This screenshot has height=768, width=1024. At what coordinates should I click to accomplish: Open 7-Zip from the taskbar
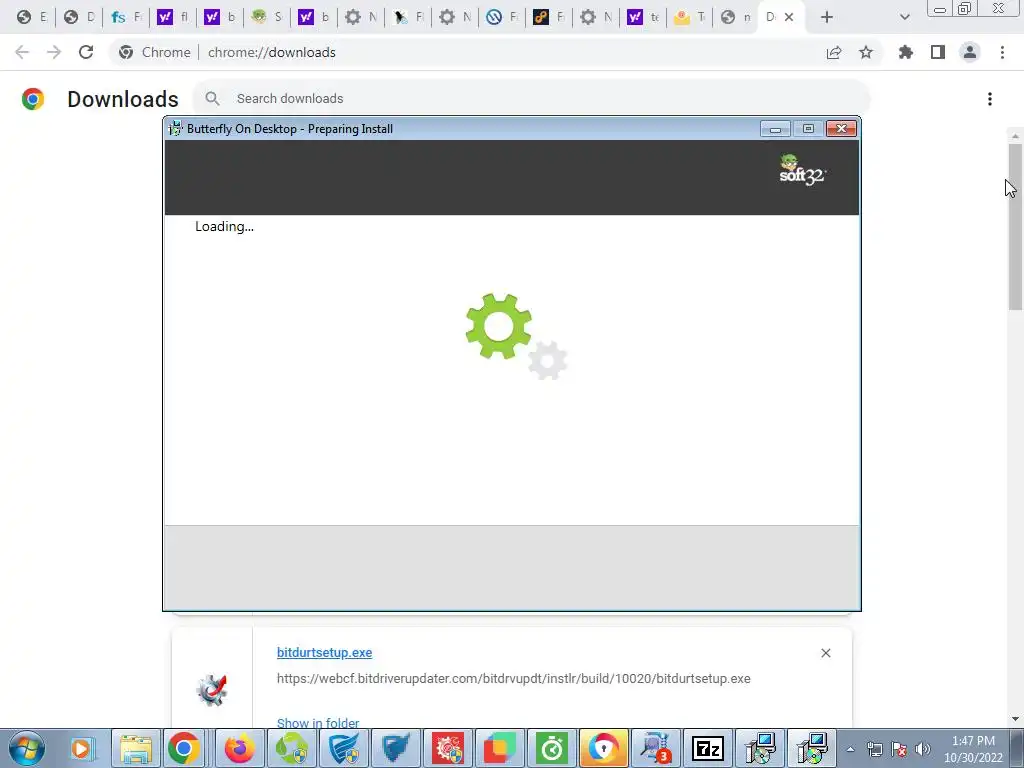(708, 748)
